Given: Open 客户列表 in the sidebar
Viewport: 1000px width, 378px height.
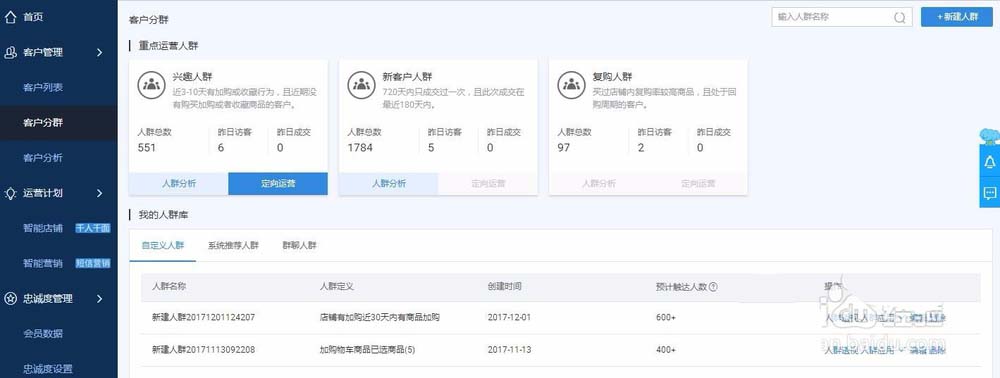Looking at the screenshot, I should pyautogui.click(x=43, y=87).
